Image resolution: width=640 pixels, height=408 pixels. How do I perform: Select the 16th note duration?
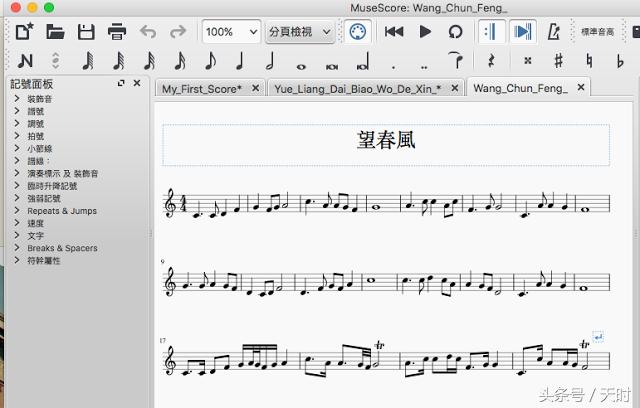[x=180, y=61]
